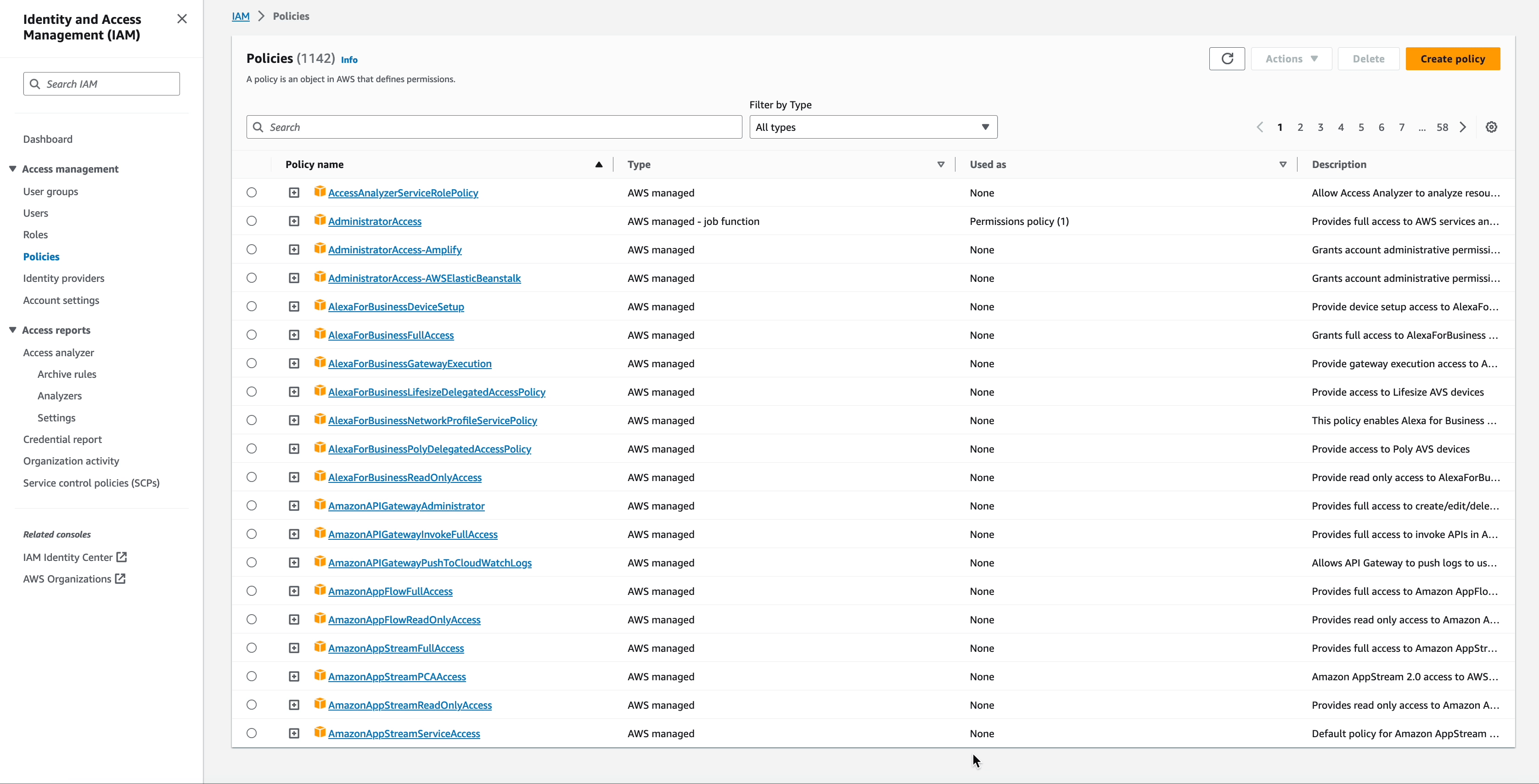Select the radio button for AdministratorAccess
1539x784 pixels.
tap(251, 220)
